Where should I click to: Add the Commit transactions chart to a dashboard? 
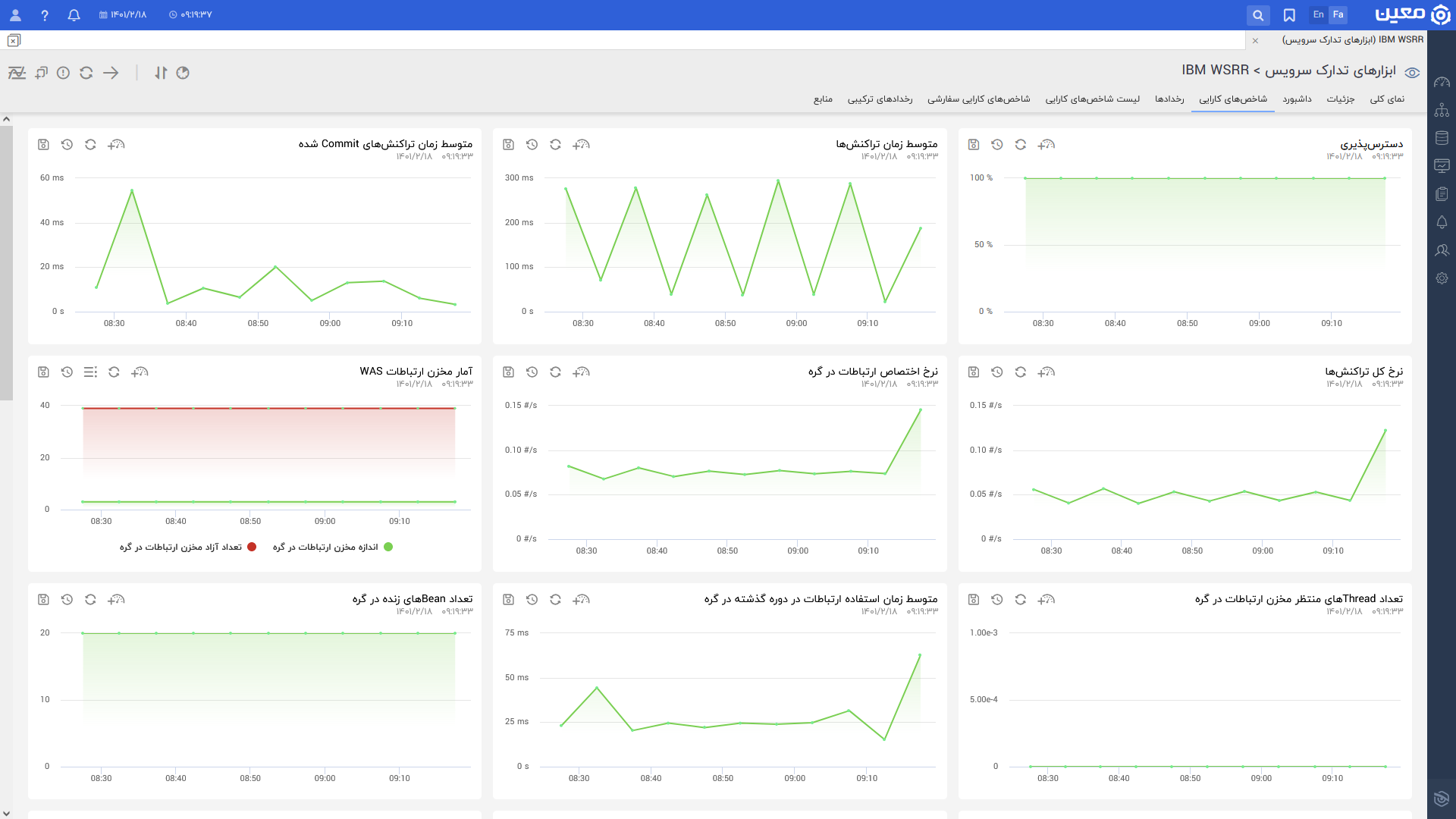[116, 144]
